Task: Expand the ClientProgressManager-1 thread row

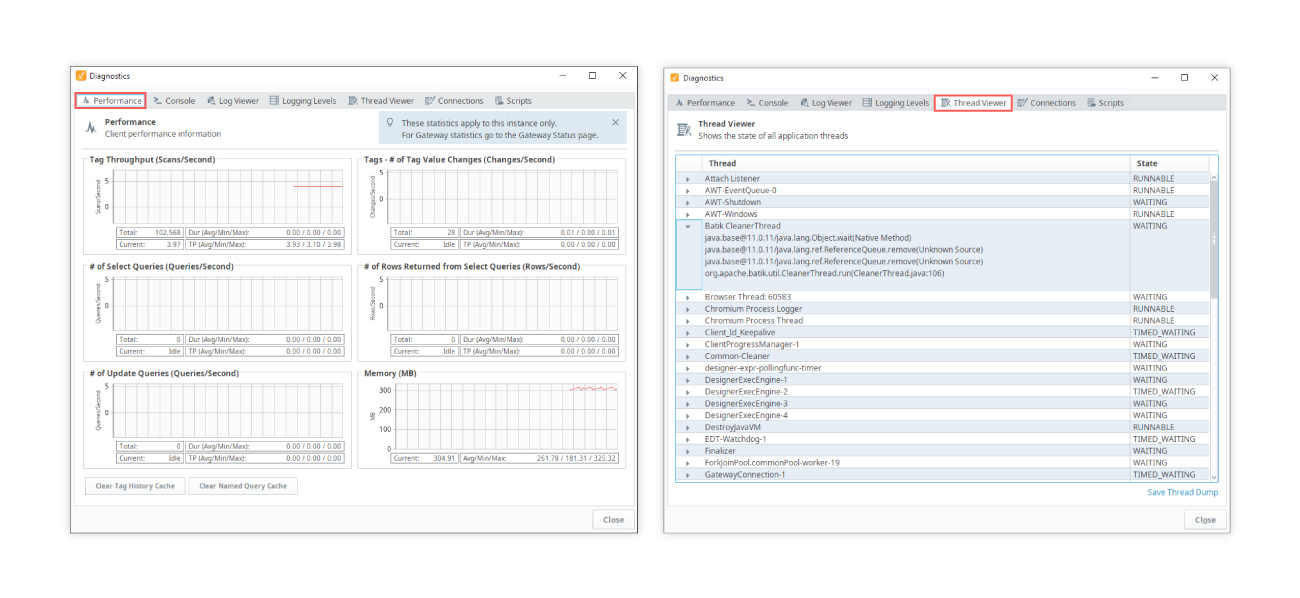Action: point(687,344)
